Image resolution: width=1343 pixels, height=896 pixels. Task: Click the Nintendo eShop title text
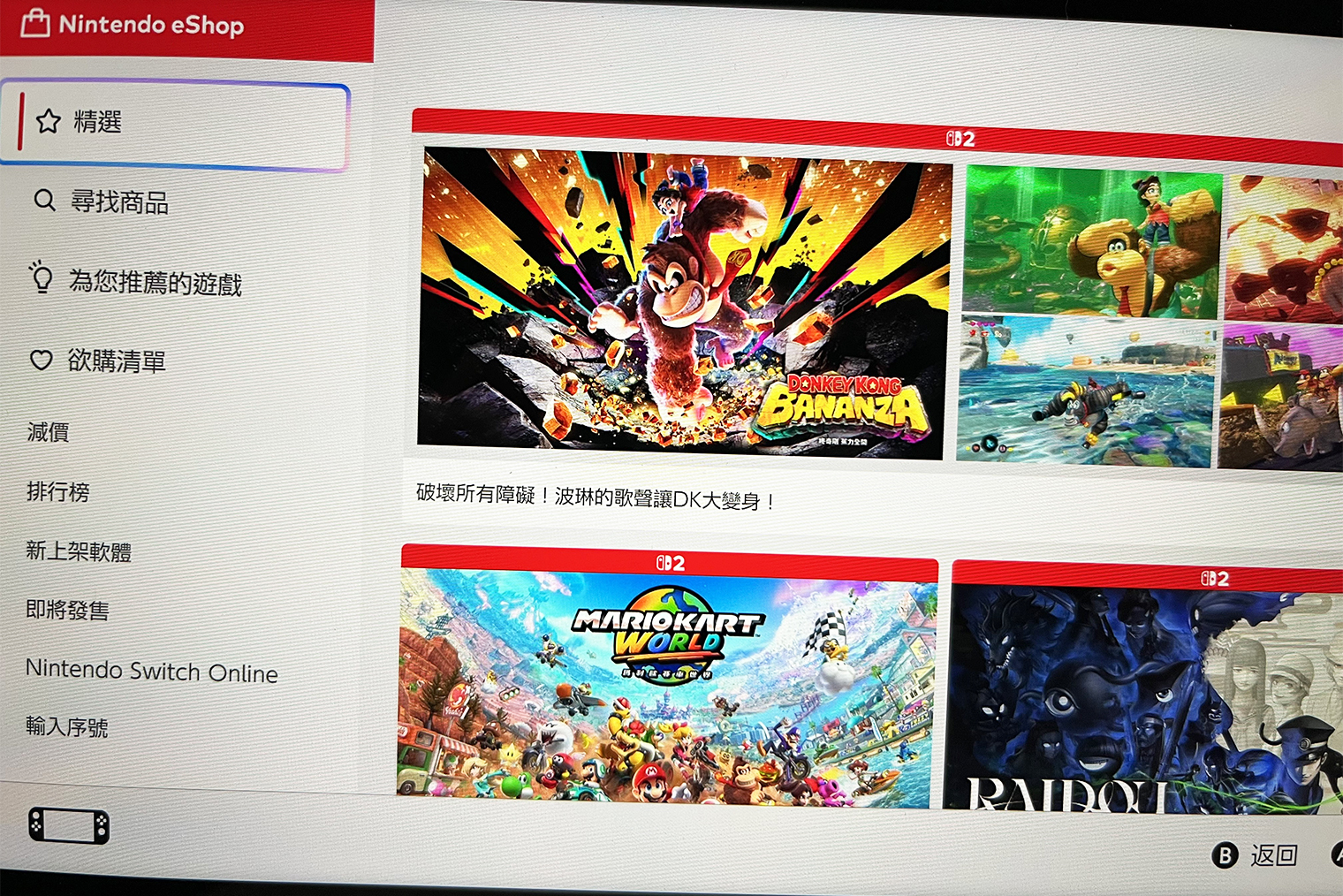click(x=151, y=24)
